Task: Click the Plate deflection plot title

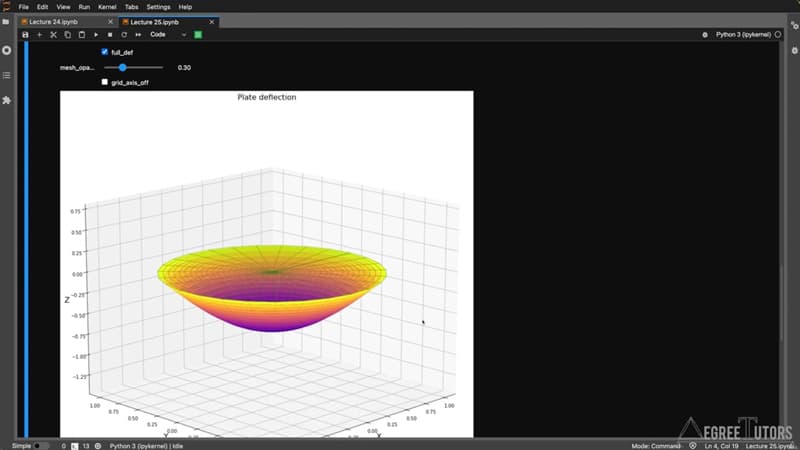Action: [267, 97]
